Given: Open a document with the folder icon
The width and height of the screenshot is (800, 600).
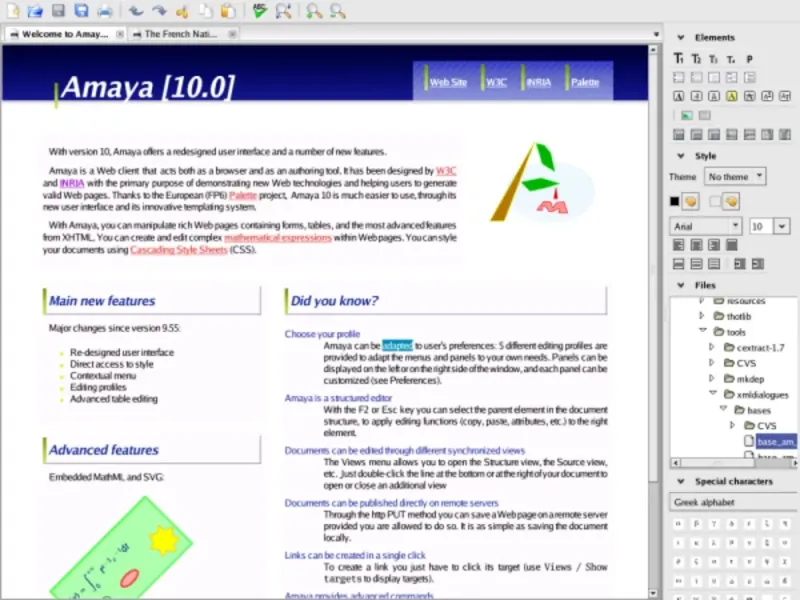Looking at the screenshot, I should click(35, 10).
